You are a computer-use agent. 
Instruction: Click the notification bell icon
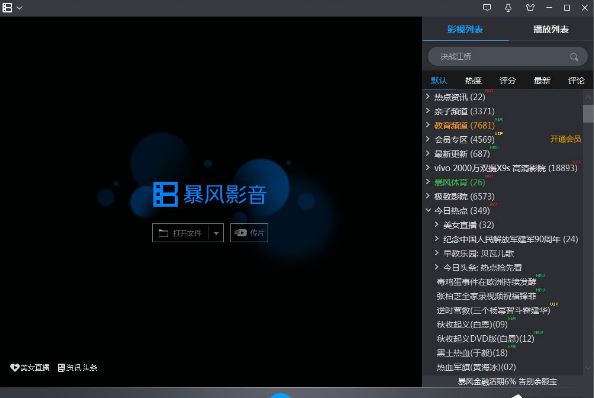(x=508, y=8)
